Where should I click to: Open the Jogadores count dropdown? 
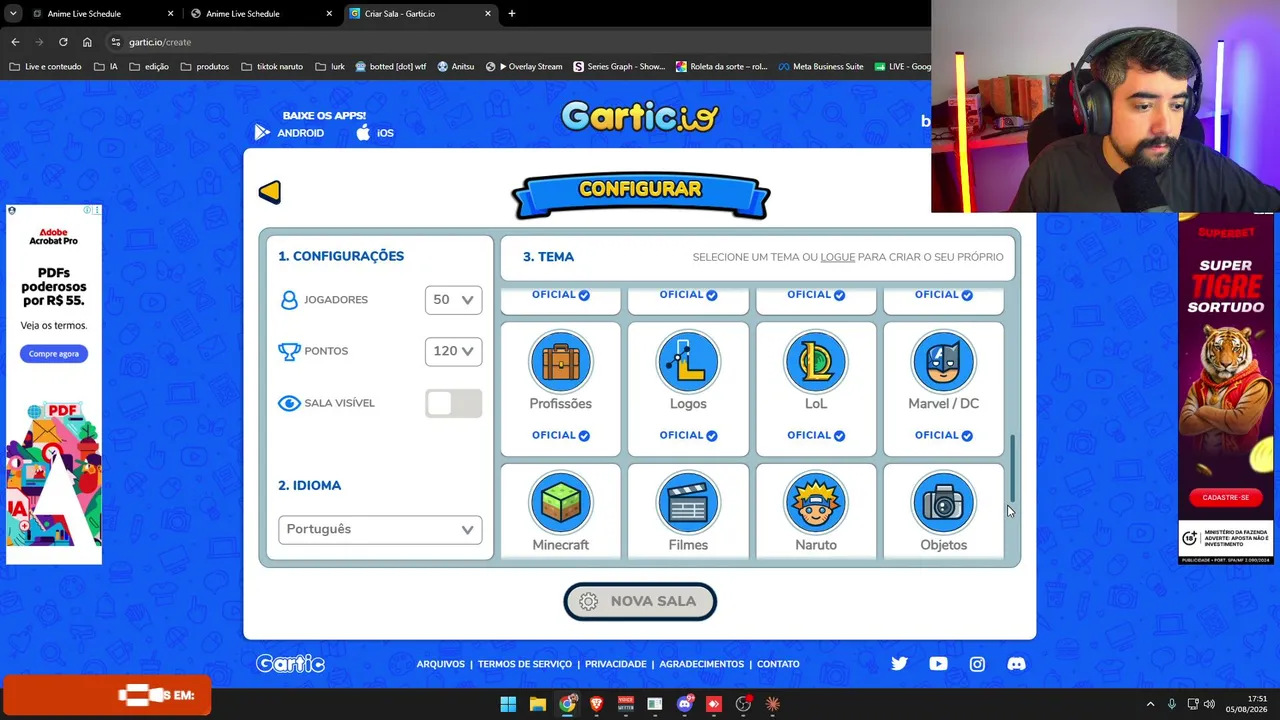[x=453, y=300]
